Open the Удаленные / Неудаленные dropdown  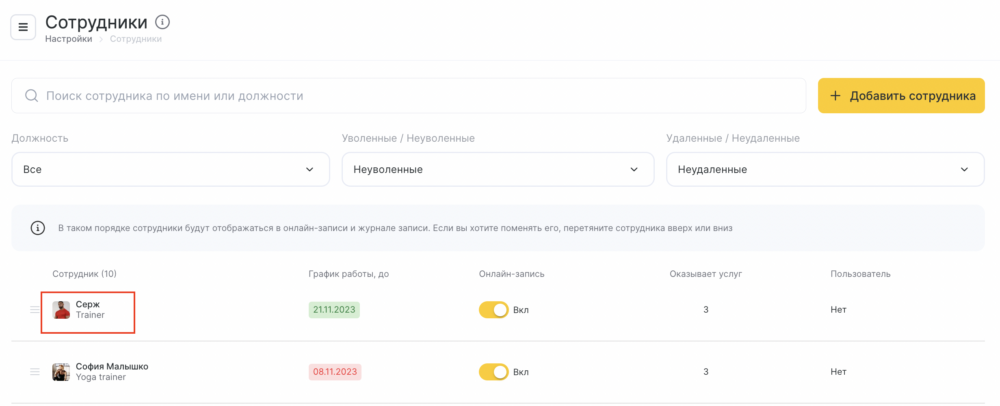click(x=825, y=170)
